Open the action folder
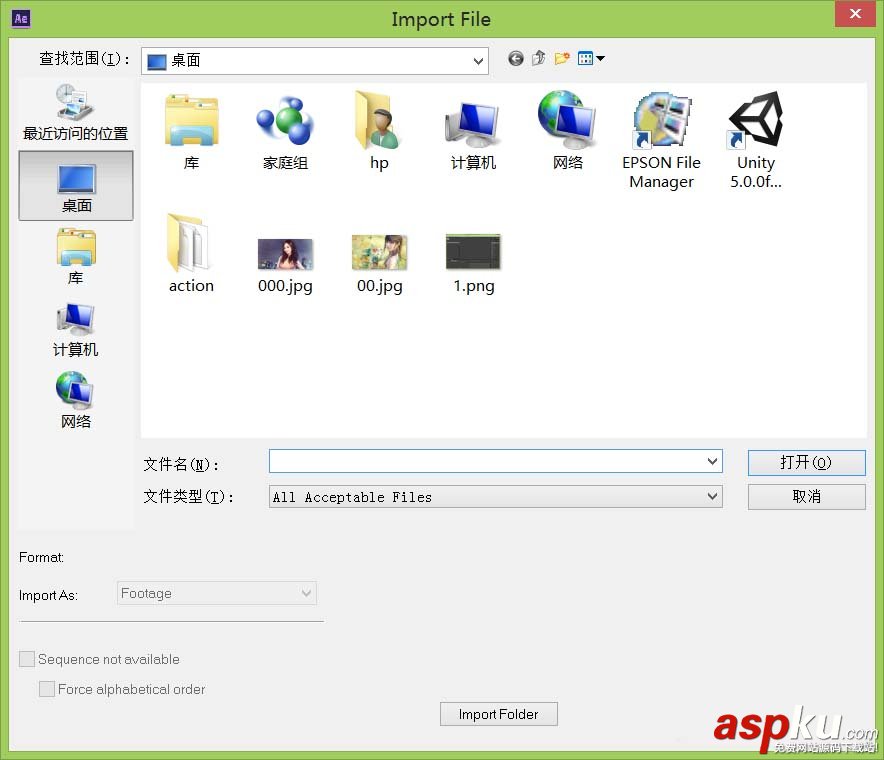Viewport: 884px width, 760px height. point(190,250)
